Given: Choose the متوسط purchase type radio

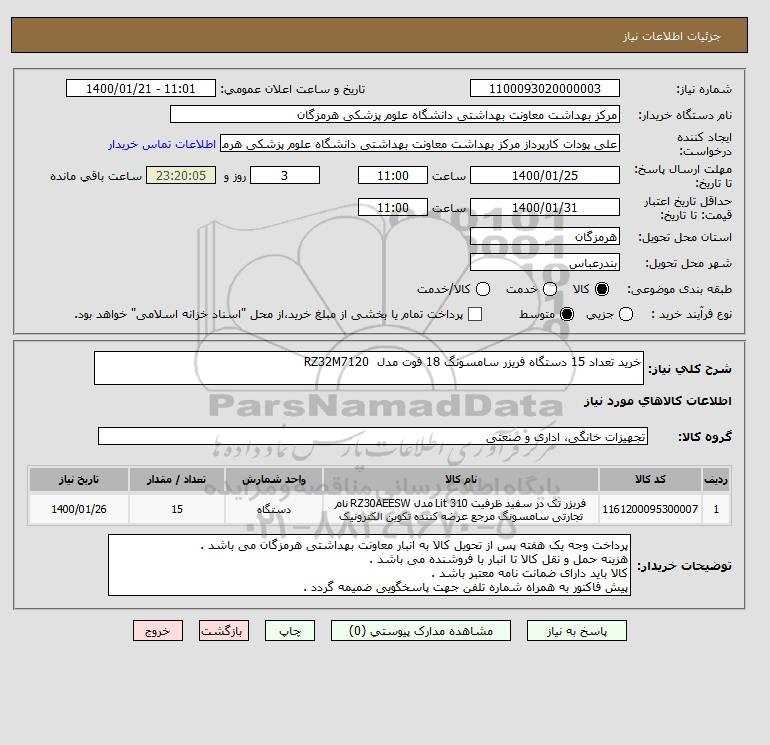Looking at the screenshot, I should [x=567, y=314].
